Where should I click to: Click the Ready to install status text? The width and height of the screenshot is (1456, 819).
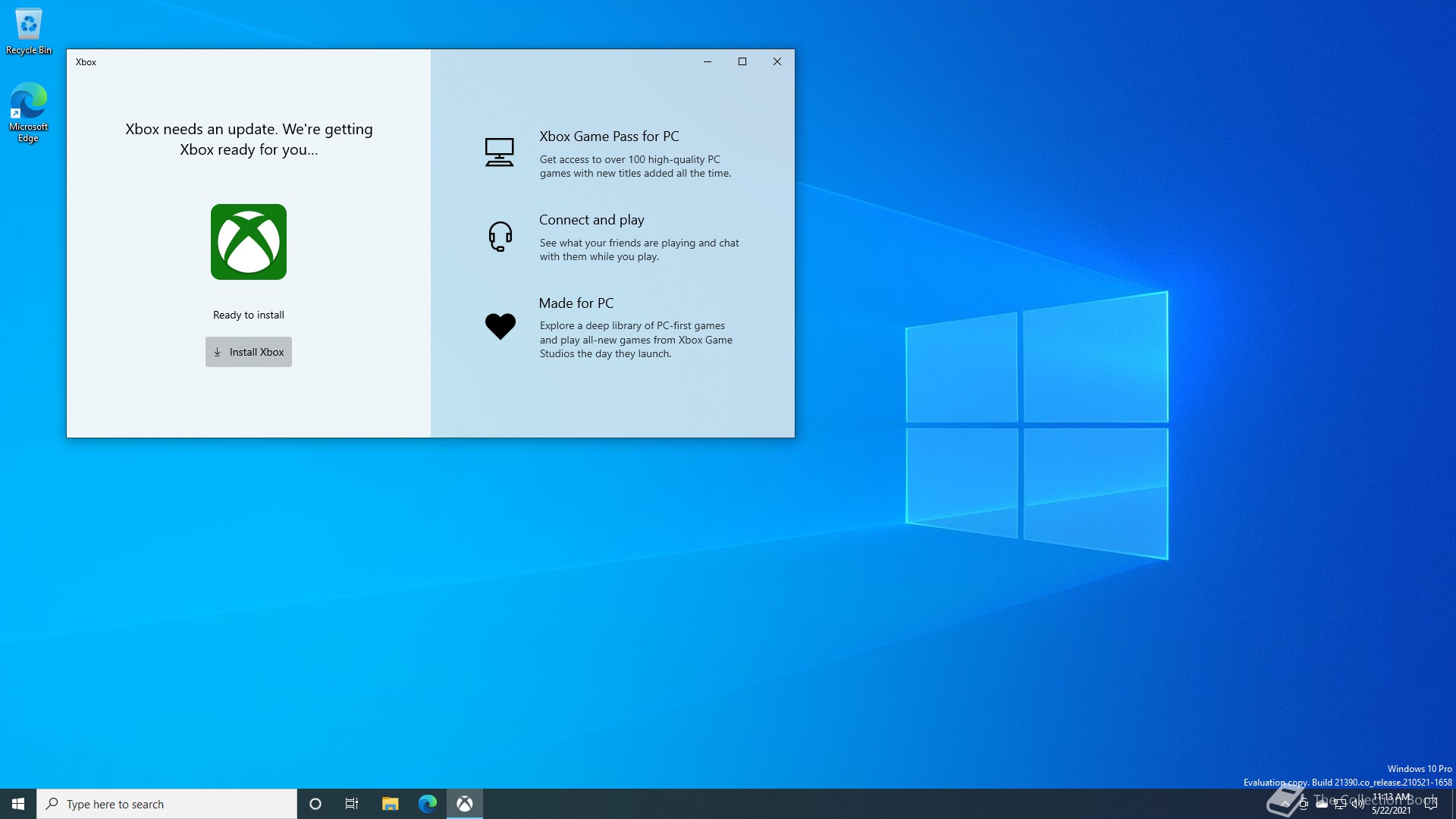coord(249,315)
